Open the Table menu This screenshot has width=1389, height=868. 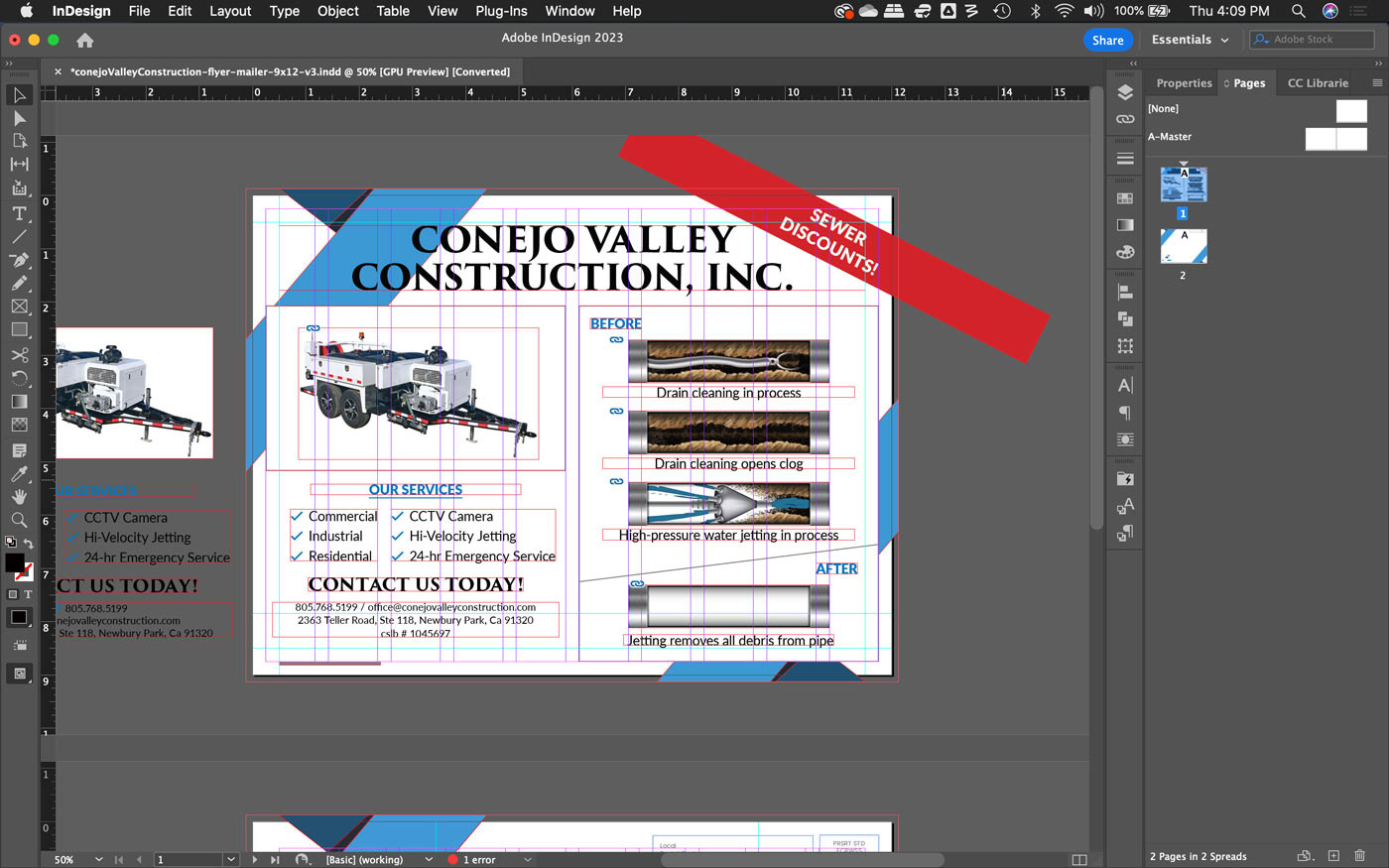(x=393, y=11)
